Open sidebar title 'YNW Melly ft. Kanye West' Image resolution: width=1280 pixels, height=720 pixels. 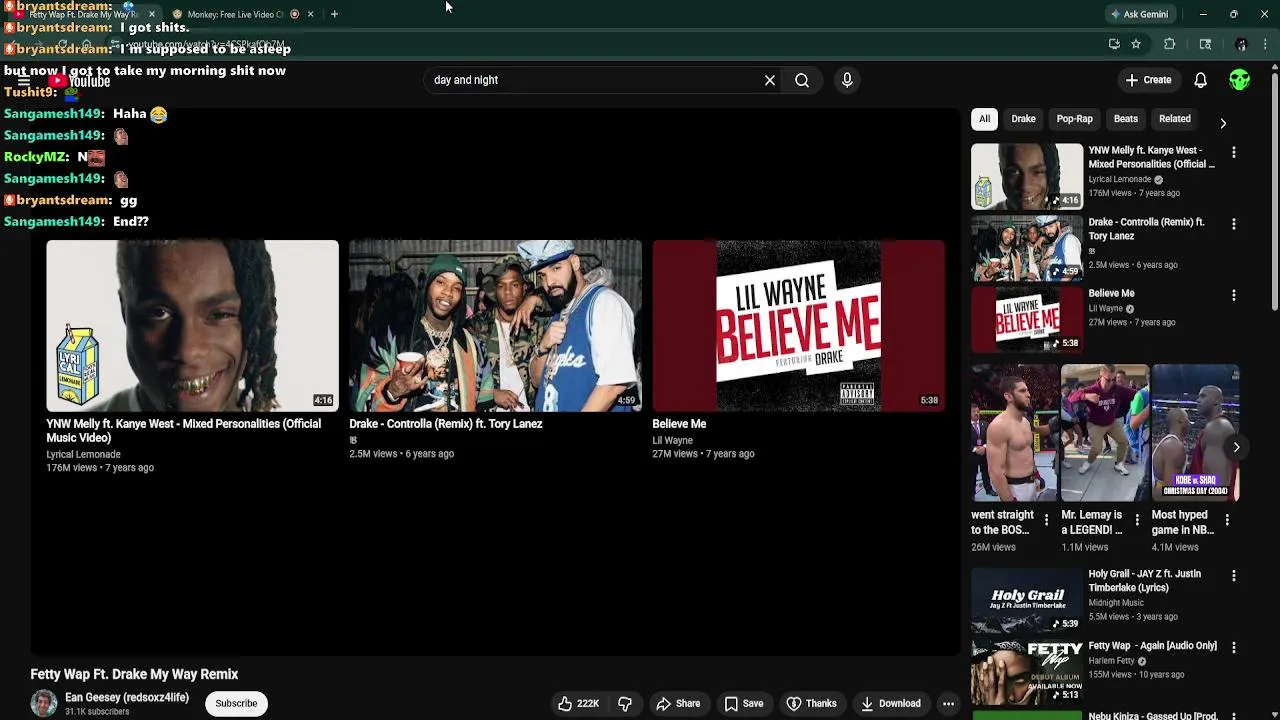coord(1151,157)
